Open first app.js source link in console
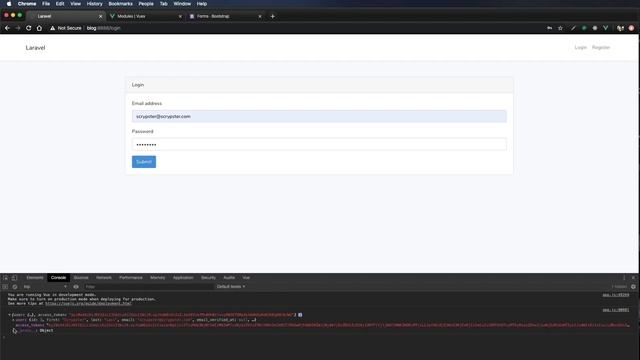 coord(616,295)
